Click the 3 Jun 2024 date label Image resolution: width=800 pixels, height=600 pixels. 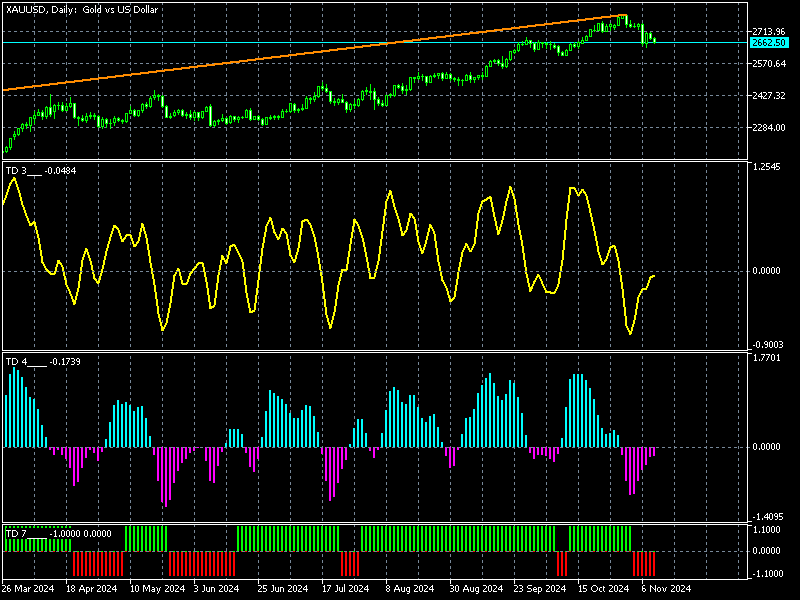coord(216,589)
